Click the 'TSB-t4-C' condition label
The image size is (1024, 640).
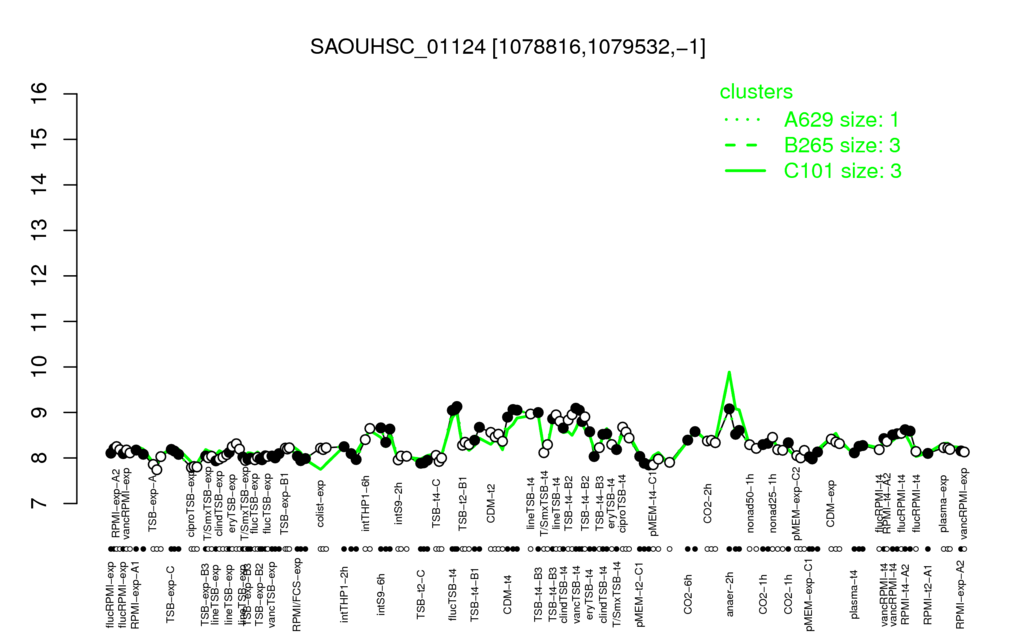point(436,502)
